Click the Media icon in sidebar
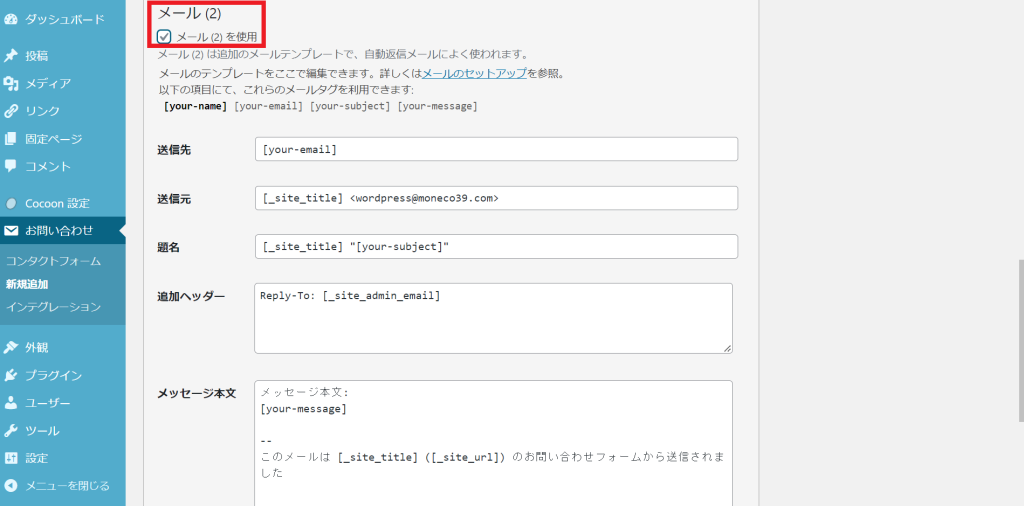Viewport: 1024px width, 506px height. pyautogui.click(x=11, y=83)
